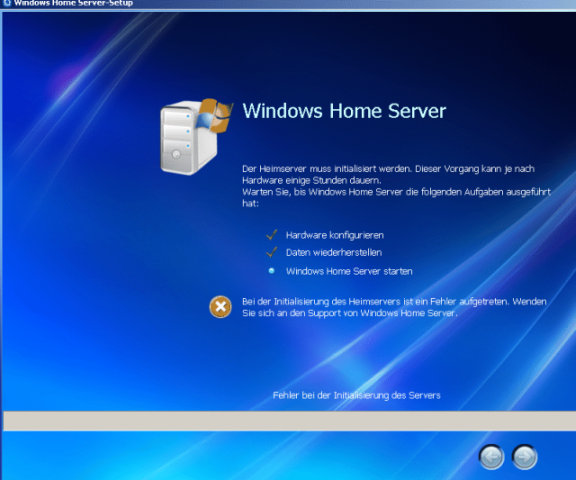Click the bullet beside Windows Home Server starten
Screen dimensions: 576x480
271,271
